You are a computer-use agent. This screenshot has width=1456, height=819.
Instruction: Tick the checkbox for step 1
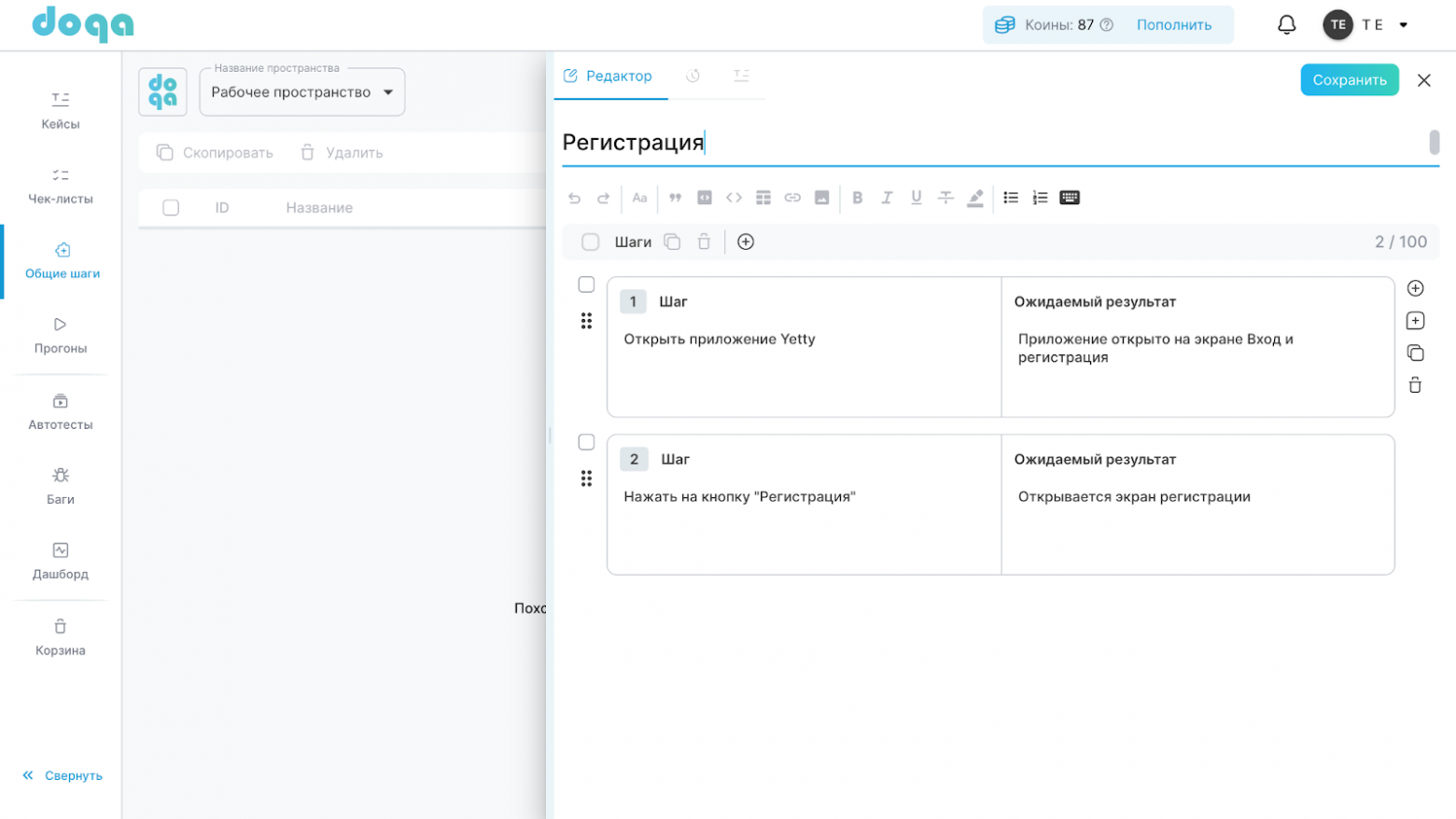click(x=586, y=285)
